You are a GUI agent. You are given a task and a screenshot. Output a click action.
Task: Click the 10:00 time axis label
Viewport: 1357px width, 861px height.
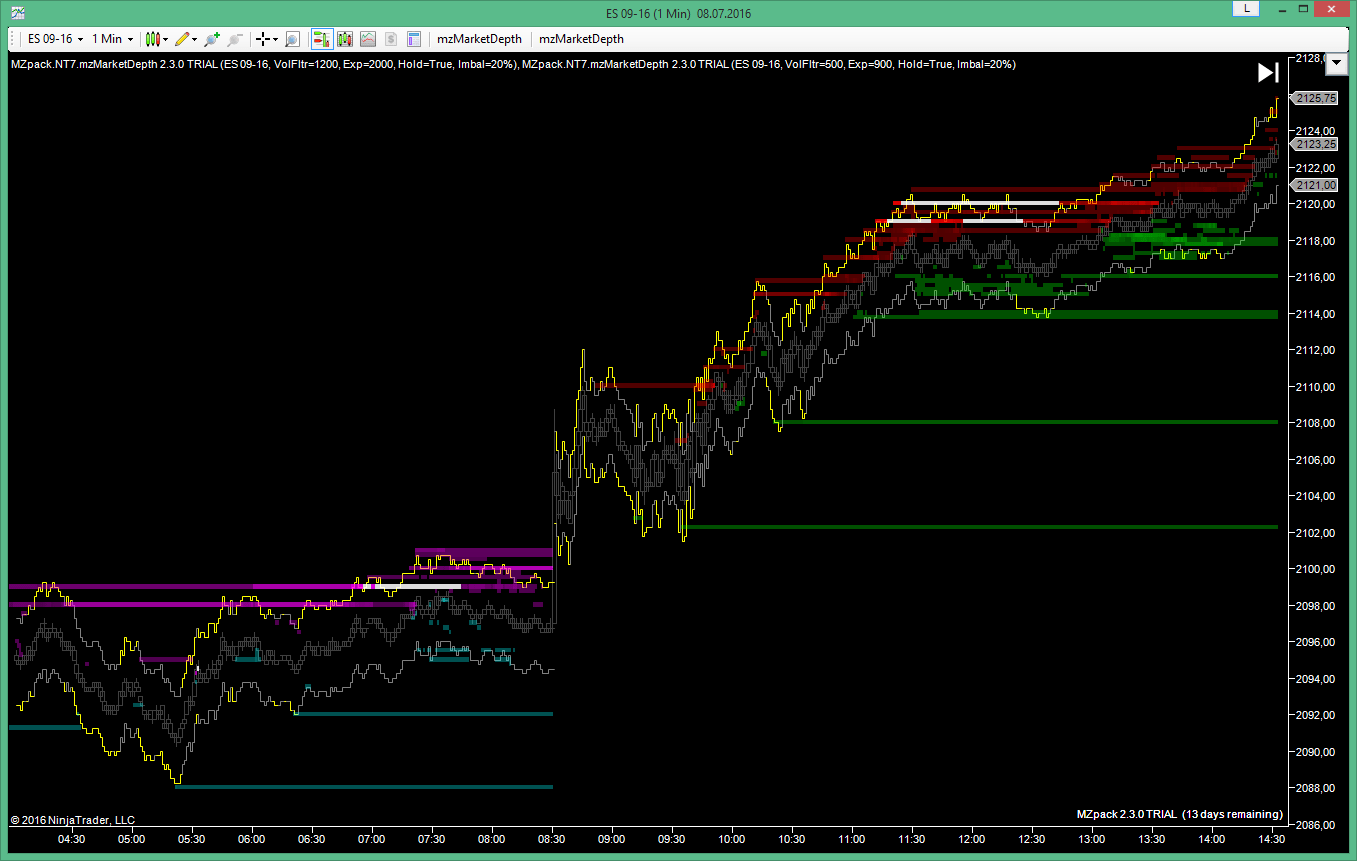732,839
